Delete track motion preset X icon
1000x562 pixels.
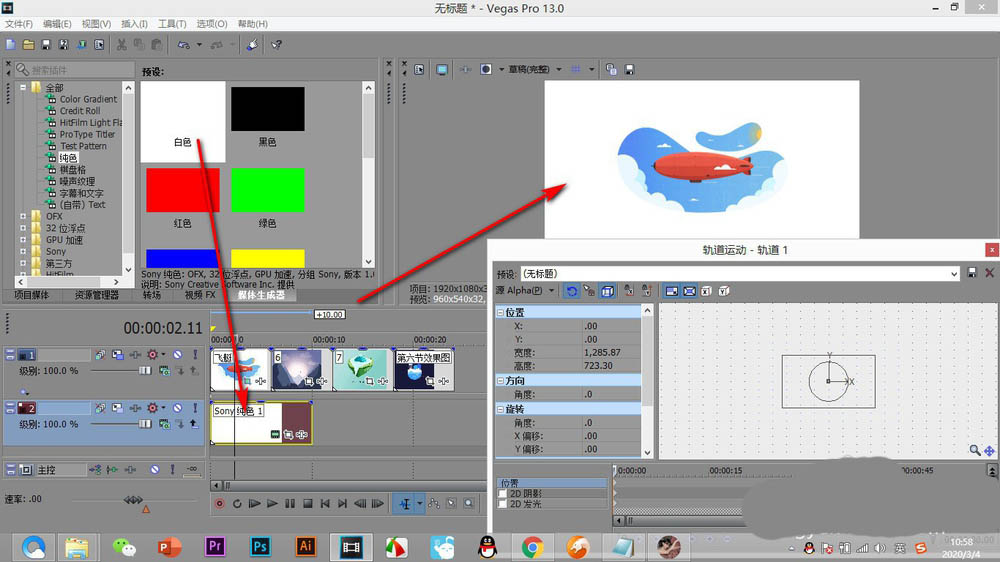pos(989,273)
